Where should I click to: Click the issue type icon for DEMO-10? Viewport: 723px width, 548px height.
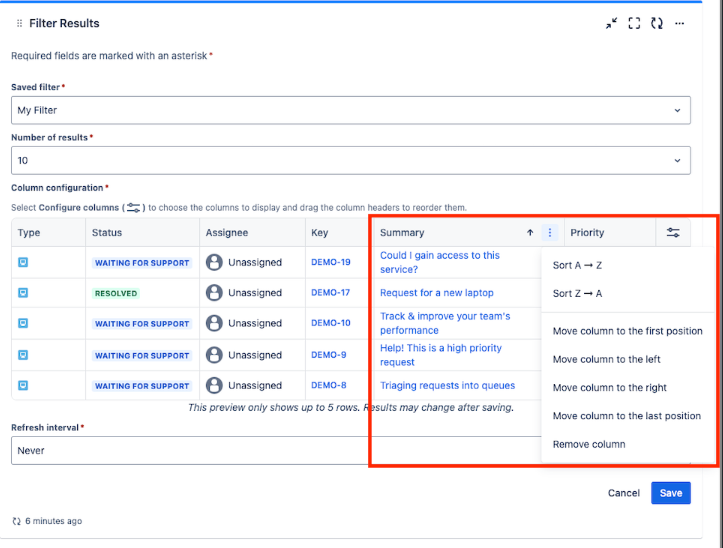point(23,323)
